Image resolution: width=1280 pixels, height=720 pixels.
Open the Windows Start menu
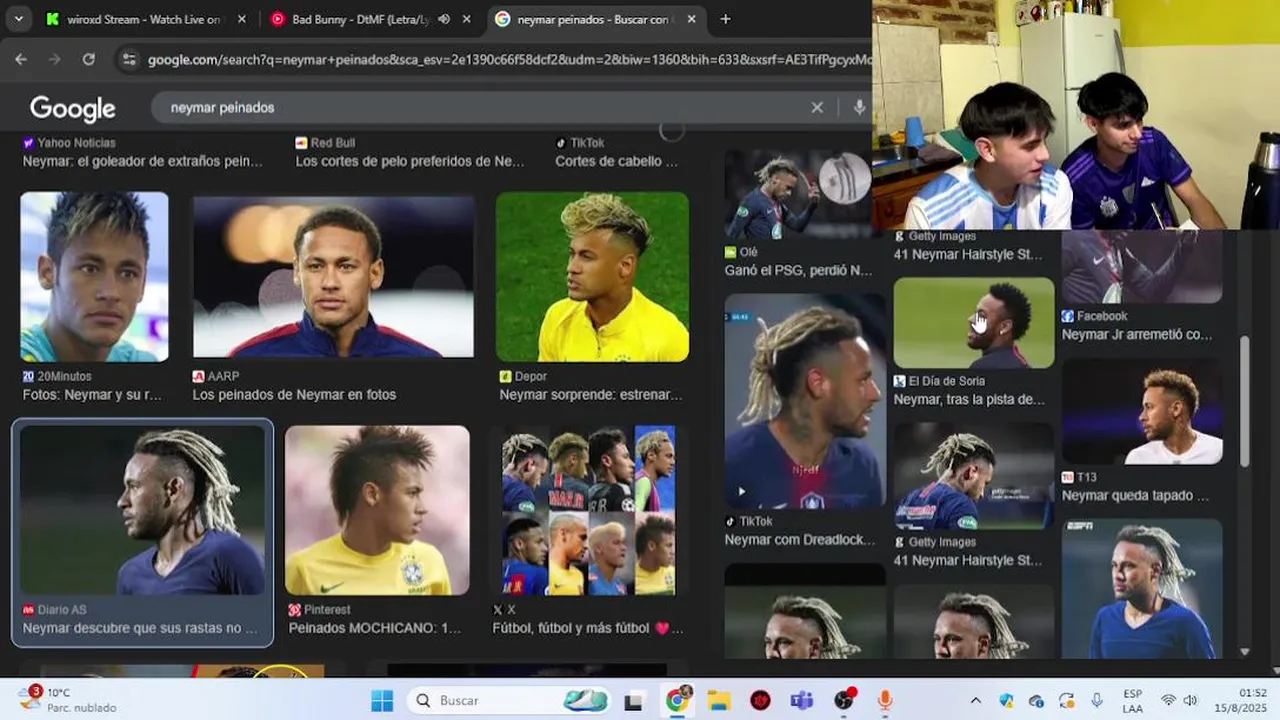click(382, 701)
